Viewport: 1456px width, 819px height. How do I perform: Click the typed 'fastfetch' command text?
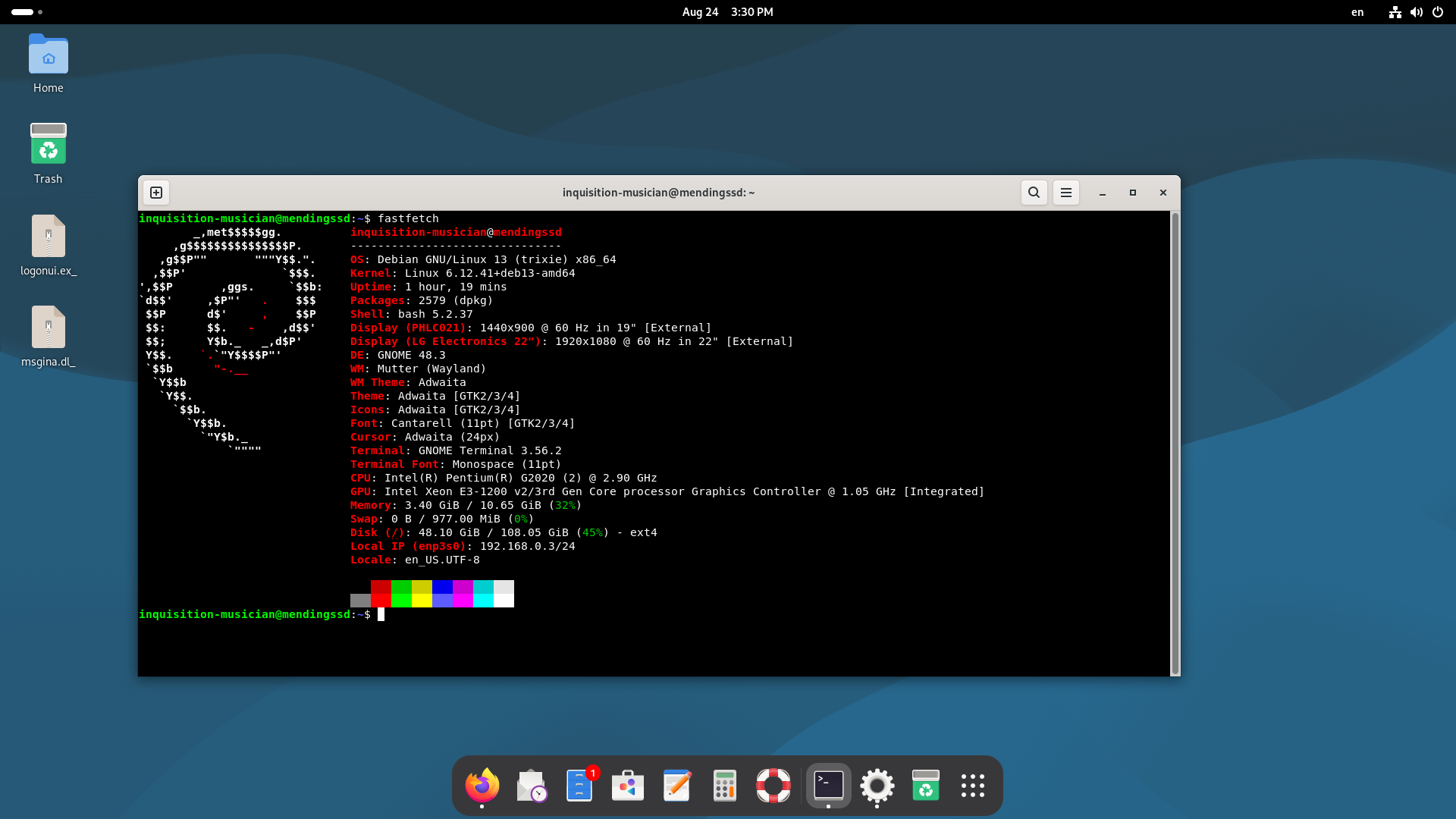tap(408, 218)
